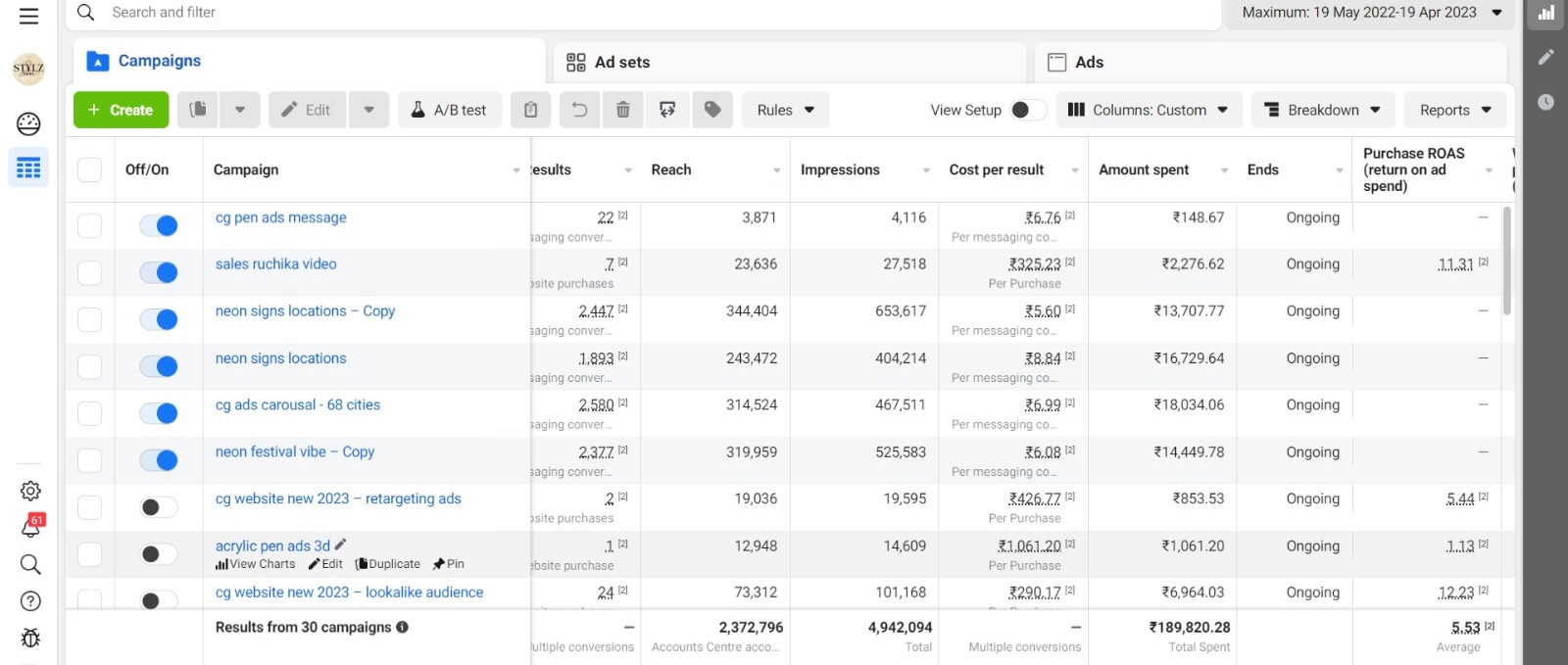Image resolution: width=1568 pixels, height=665 pixels.
Task: Open the settings gear in left sidebar
Action: [x=30, y=491]
